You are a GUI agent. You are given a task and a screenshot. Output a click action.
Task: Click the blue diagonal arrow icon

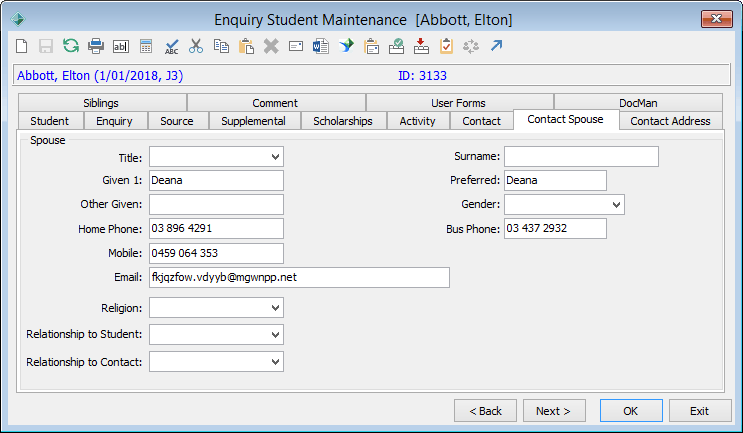coord(496,46)
